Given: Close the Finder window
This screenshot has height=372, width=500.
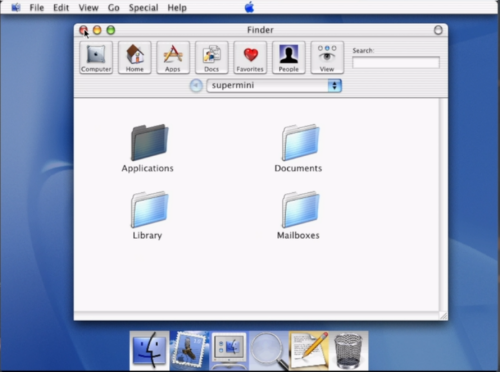Looking at the screenshot, I should point(84,30).
